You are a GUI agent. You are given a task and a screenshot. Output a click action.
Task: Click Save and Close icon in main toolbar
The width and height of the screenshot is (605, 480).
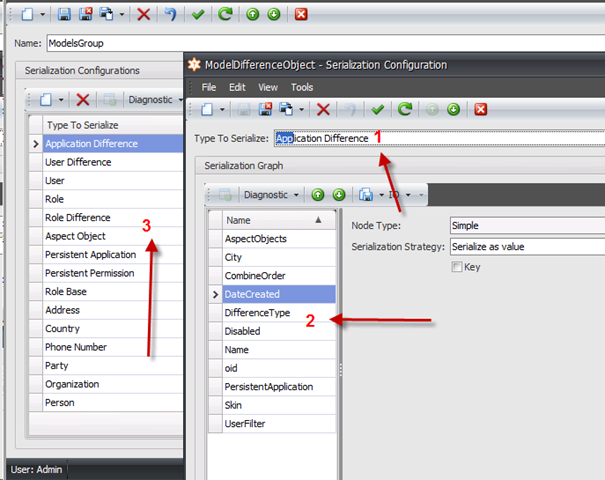pos(86,15)
